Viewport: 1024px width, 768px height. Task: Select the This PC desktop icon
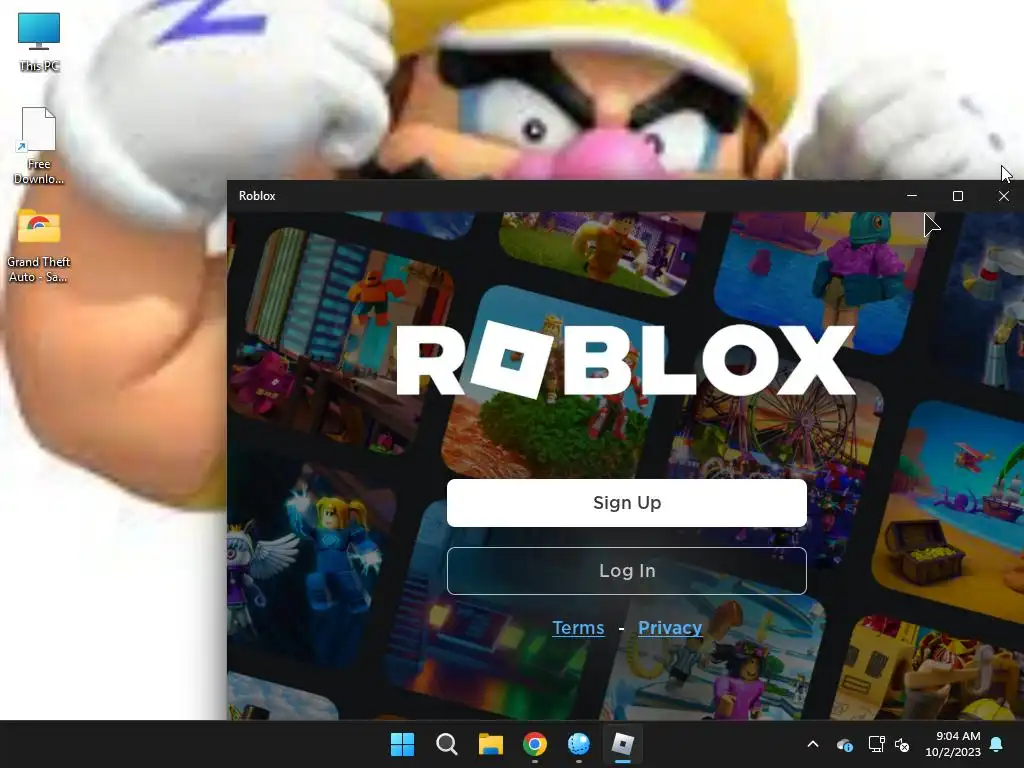(x=39, y=42)
